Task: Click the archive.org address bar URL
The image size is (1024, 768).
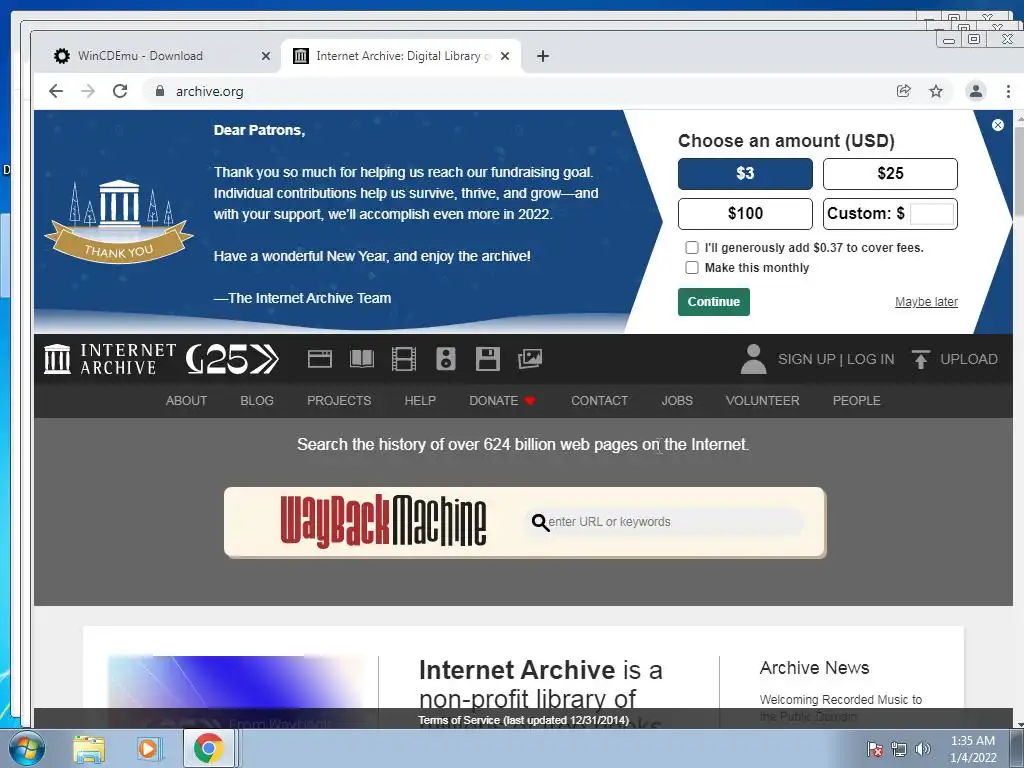Action: [210, 91]
